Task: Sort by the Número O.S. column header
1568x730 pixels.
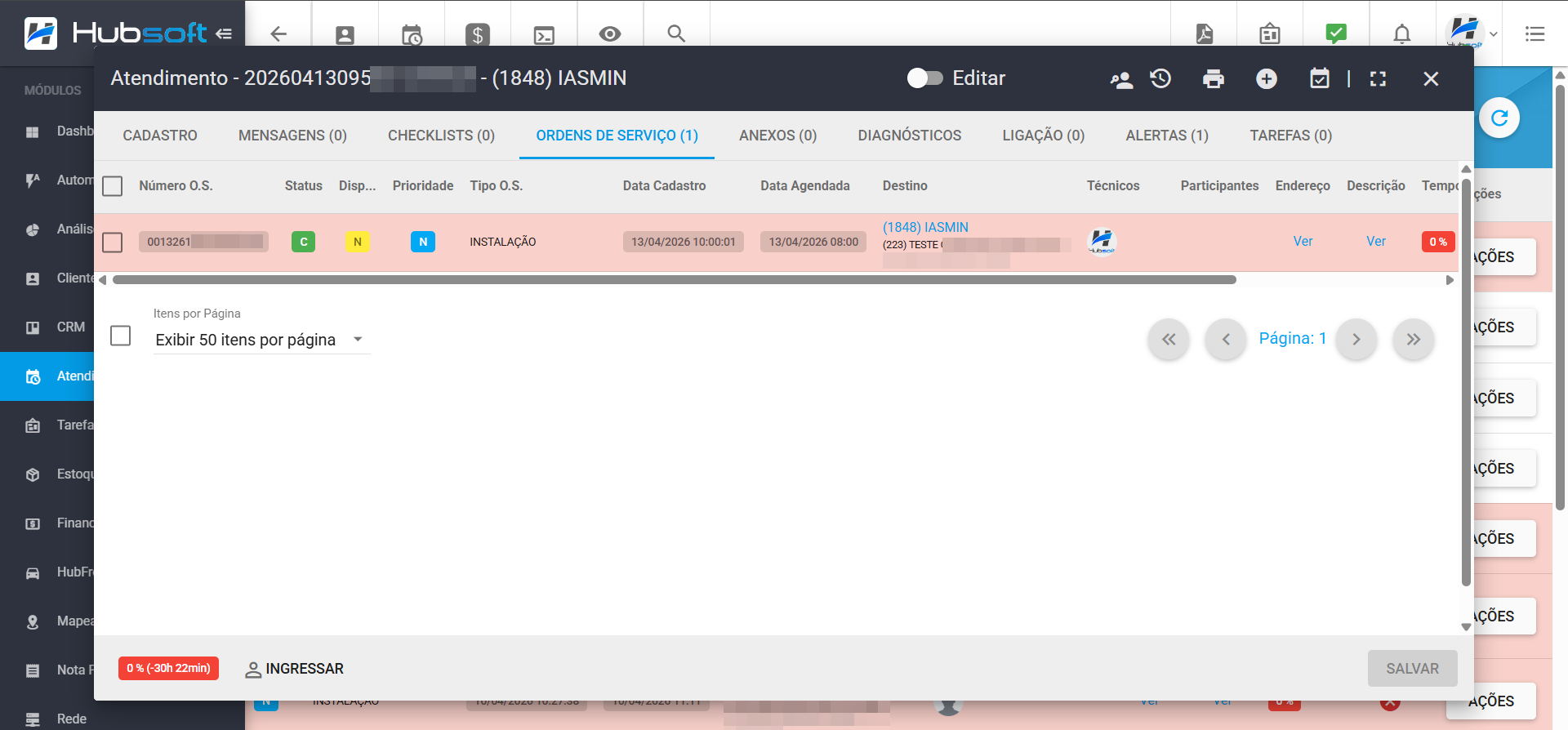Action: pos(176,186)
